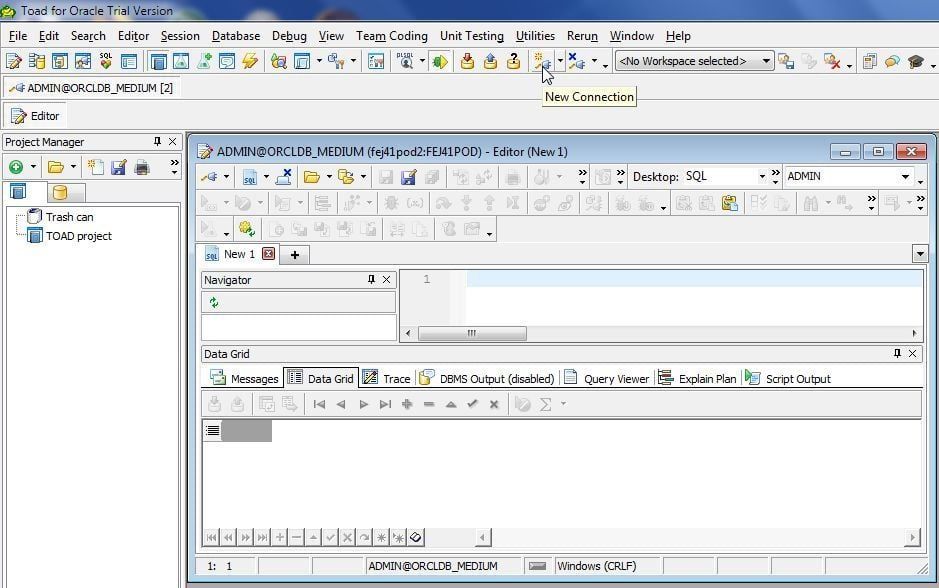939x588 pixels.
Task: Open the Database menu
Action: (235, 36)
